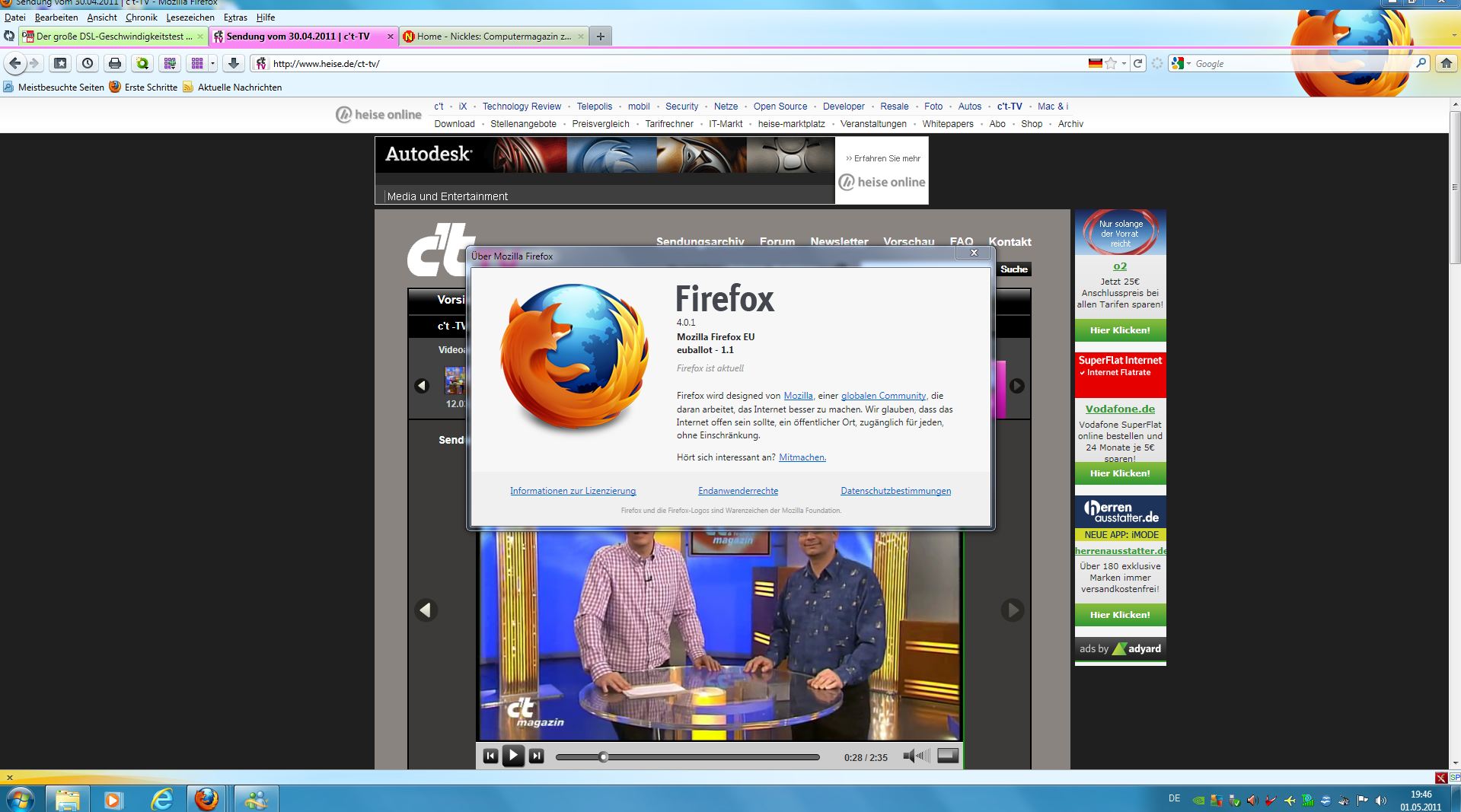
Task: Open Windows Explorer folder in taskbar
Action: pyautogui.click(x=68, y=800)
